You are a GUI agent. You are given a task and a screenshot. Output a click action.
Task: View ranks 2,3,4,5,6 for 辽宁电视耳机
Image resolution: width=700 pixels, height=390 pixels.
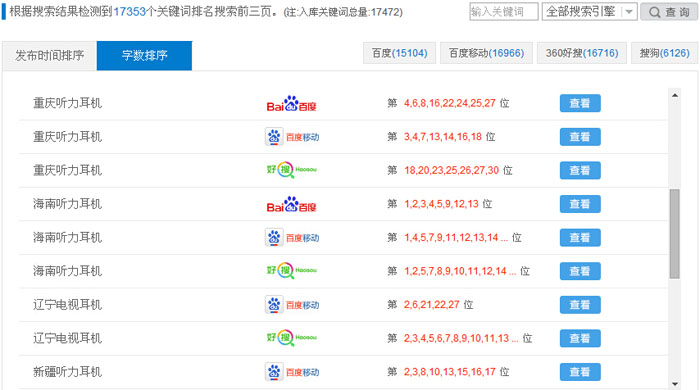pos(580,338)
